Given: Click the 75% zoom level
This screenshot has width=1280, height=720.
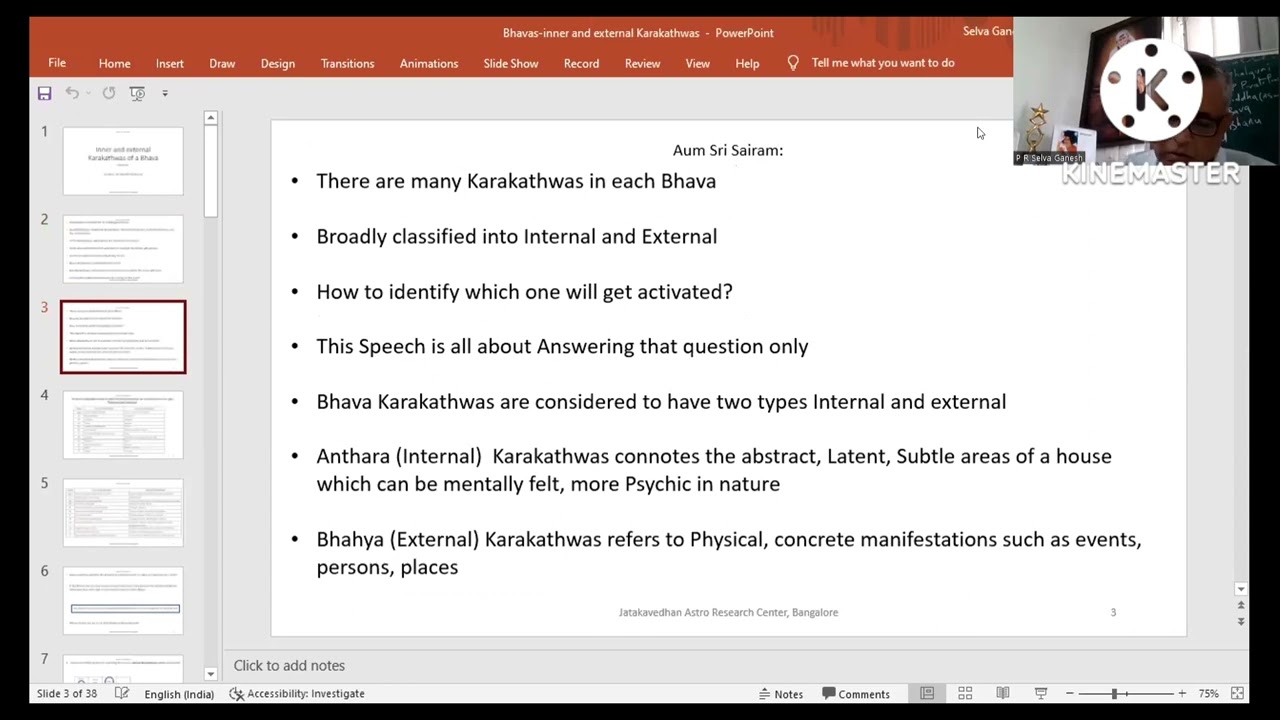Looking at the screenshot, I should point(1208,693).
